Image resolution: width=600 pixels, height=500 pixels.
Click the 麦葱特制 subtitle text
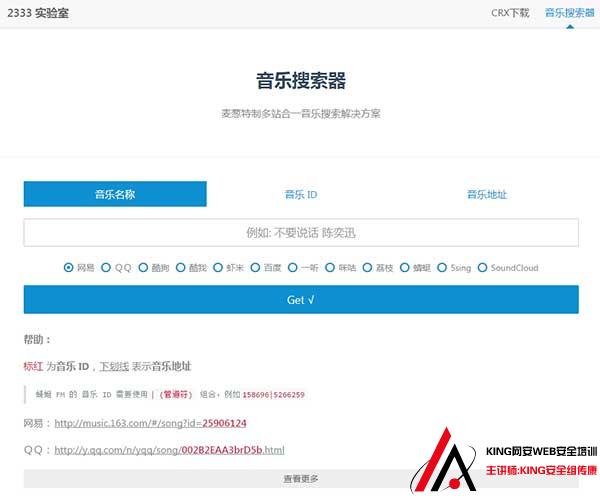tap(301, 114)
